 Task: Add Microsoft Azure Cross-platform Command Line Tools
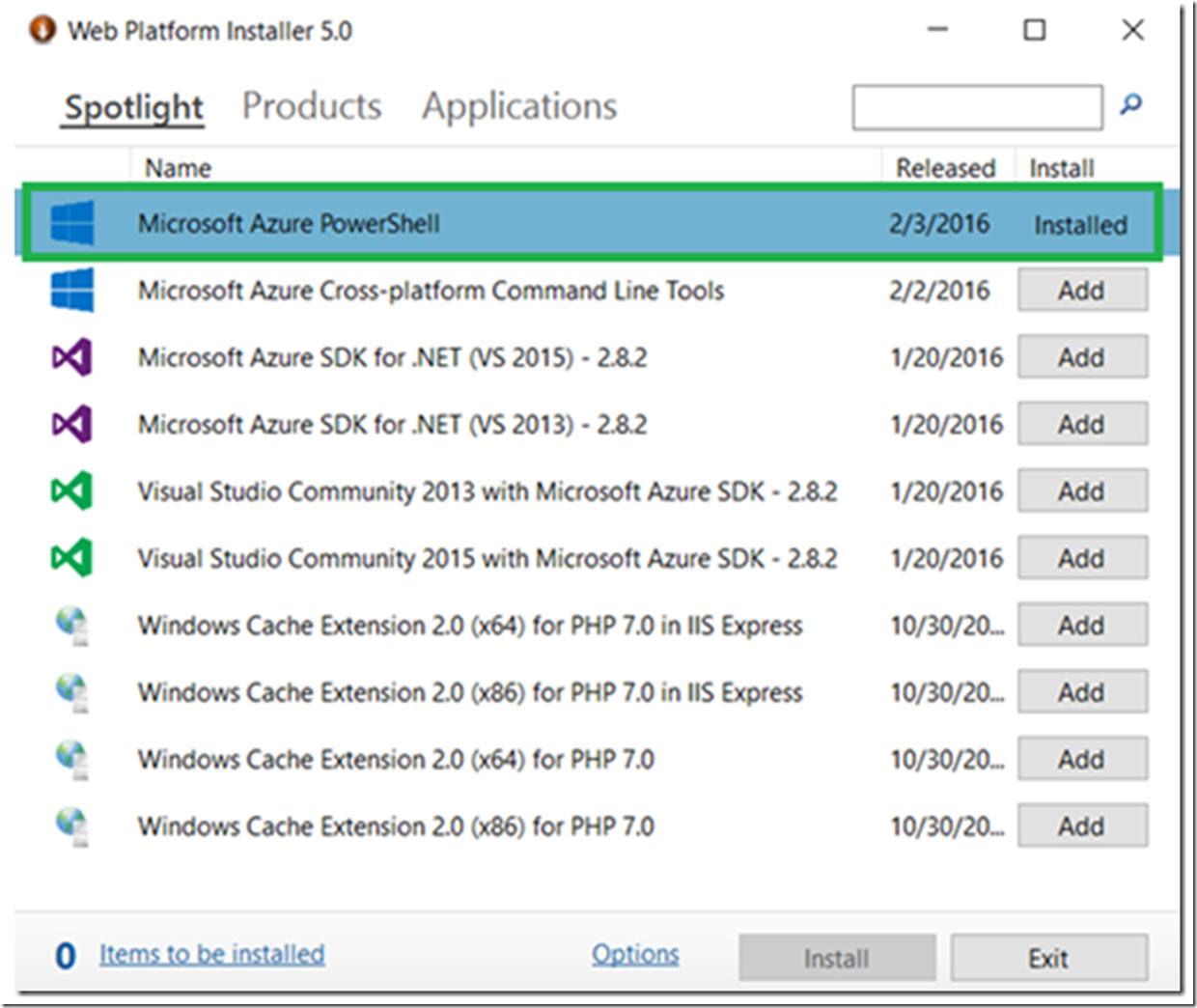(1083, 290)
